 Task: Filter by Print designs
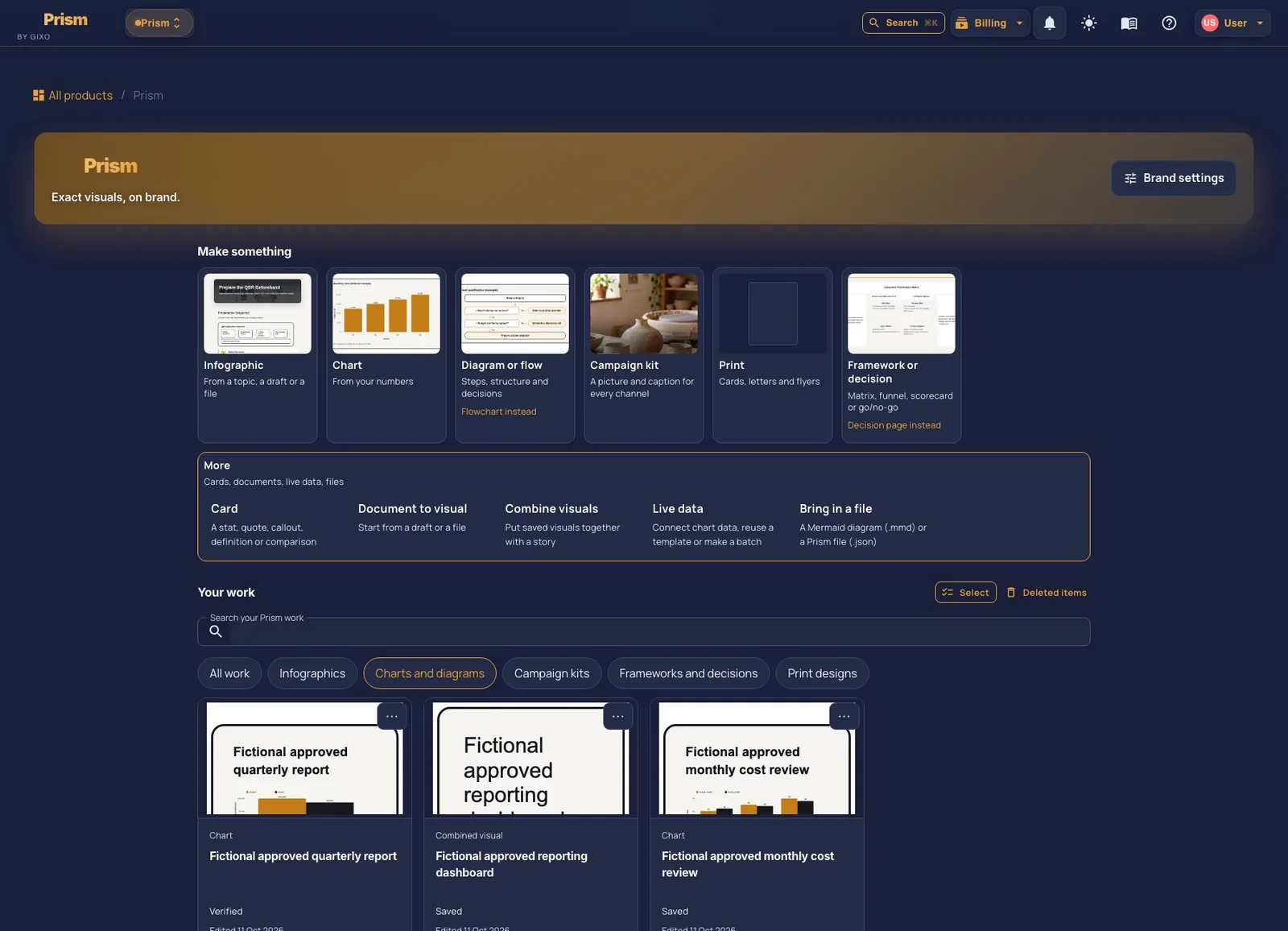point(822,673)
